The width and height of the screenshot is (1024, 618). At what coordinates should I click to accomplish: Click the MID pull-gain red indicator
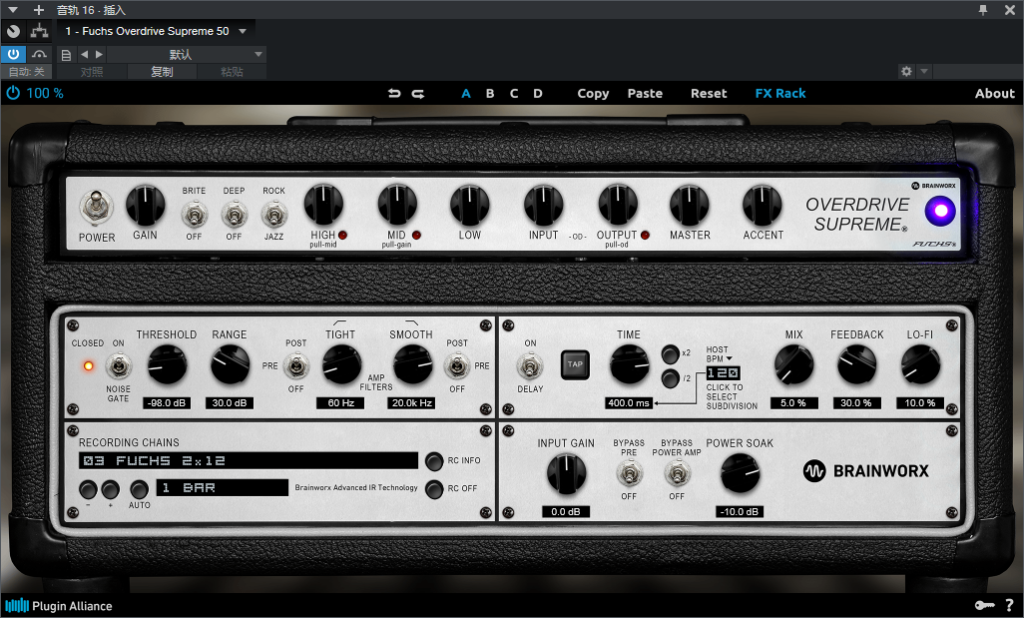[416, 235]
